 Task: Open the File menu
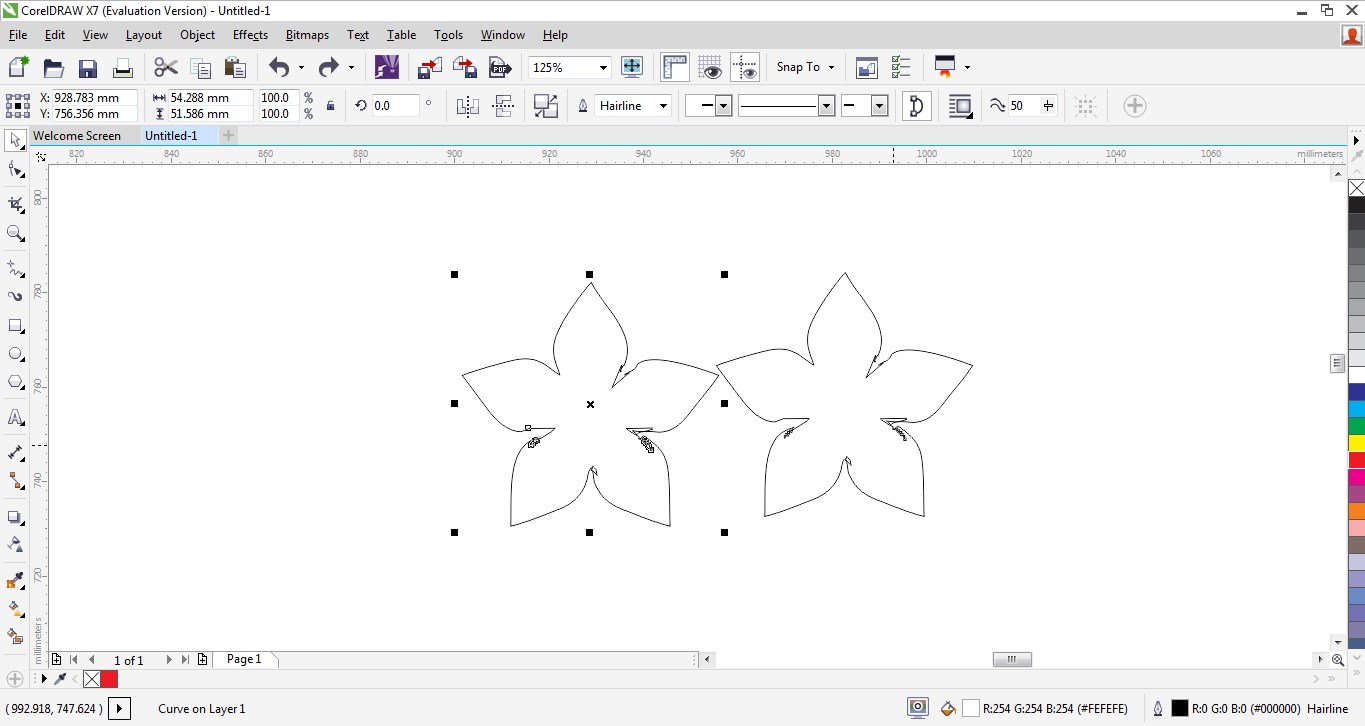(x=18, y=35)
